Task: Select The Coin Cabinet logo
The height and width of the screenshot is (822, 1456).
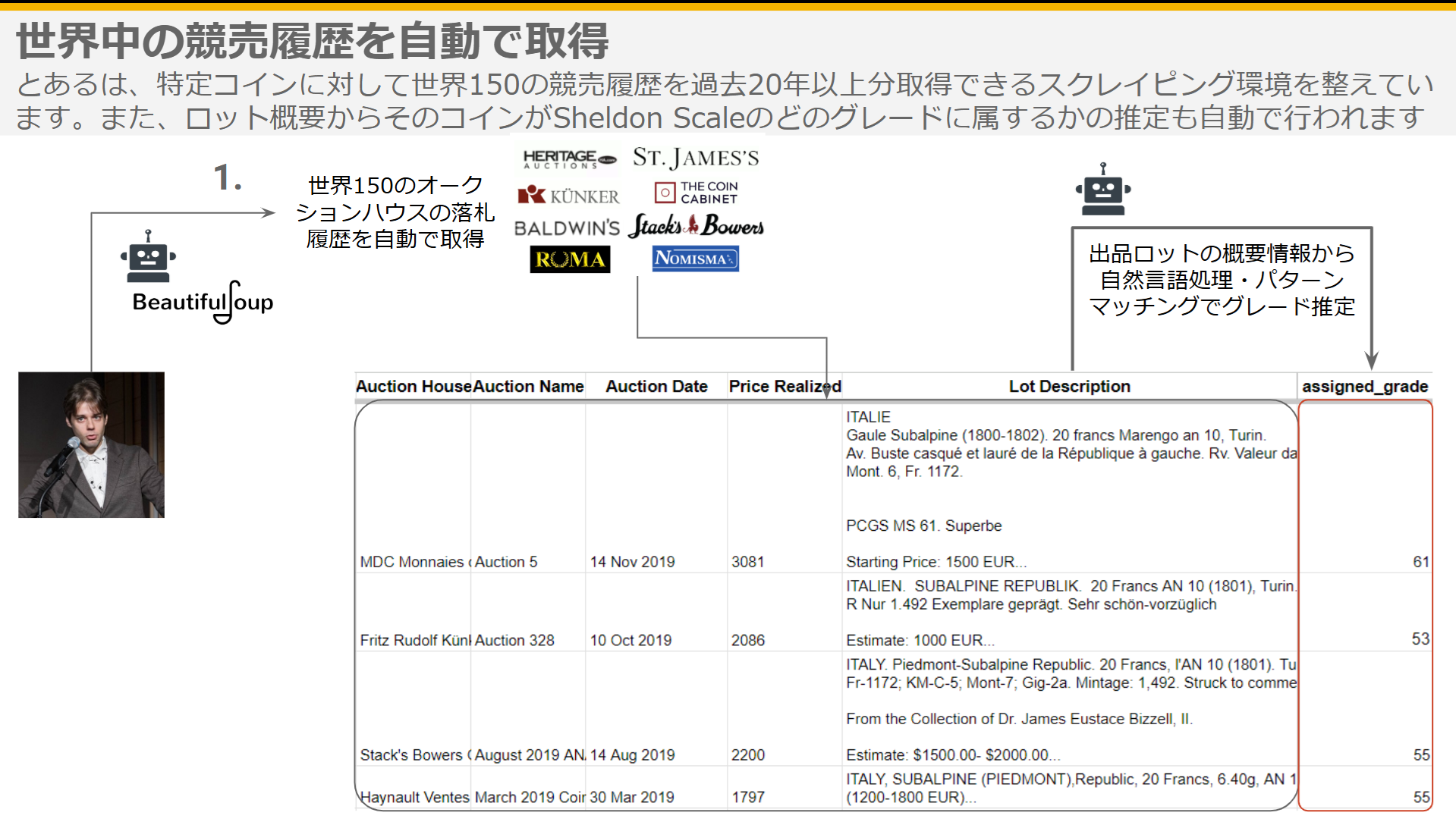Action: (696, 193)
